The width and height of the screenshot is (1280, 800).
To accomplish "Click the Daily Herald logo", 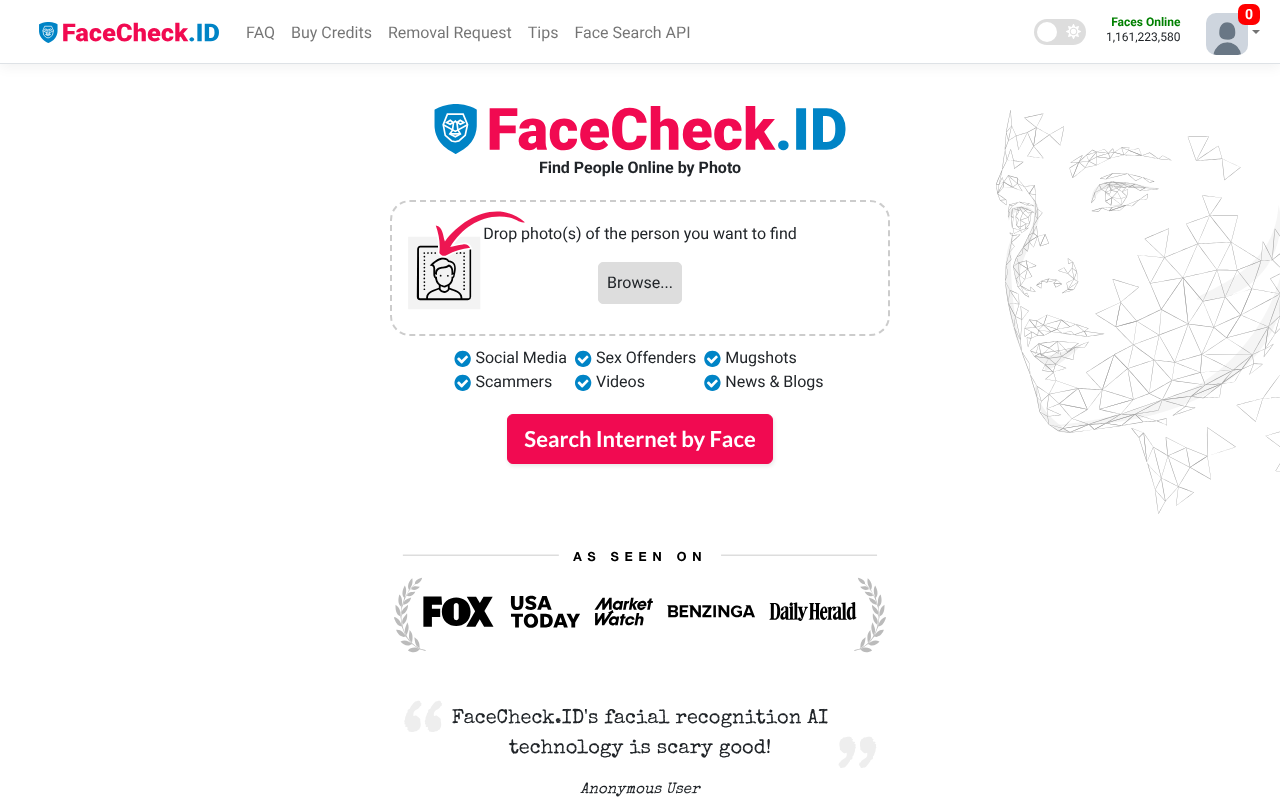I will click(812, 612).
